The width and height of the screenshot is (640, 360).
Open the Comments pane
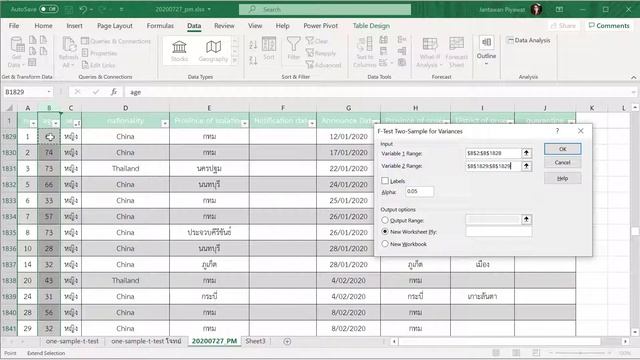[609, 25]
